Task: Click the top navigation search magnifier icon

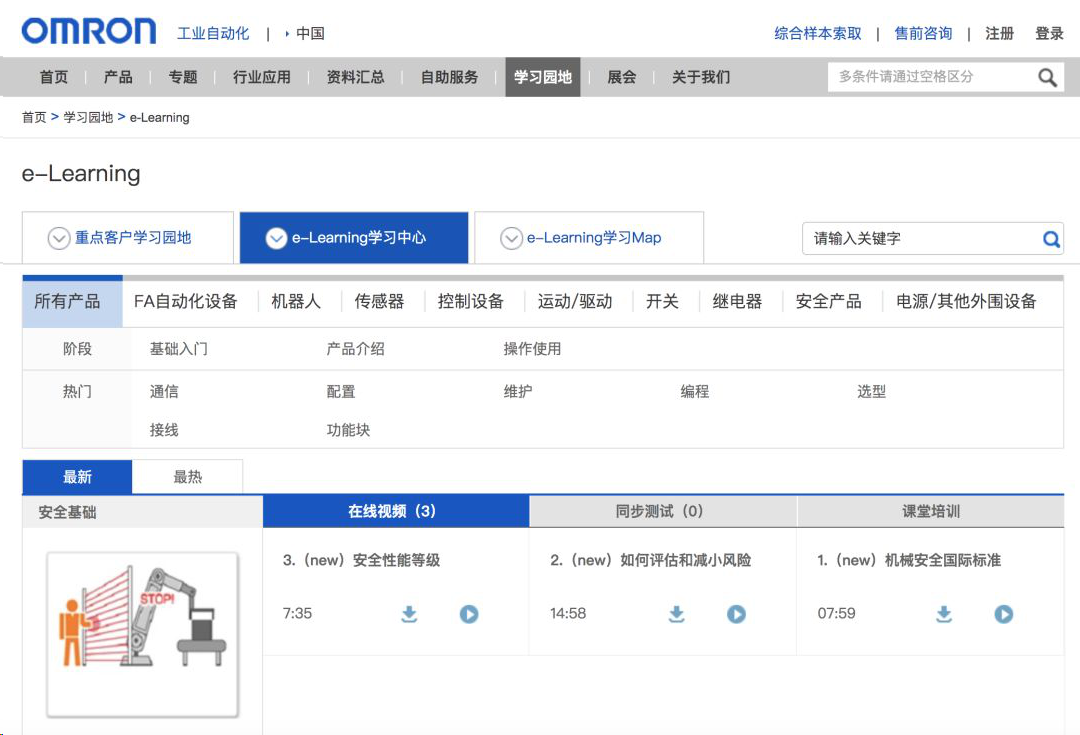Action: click(x=1047, y=77)
